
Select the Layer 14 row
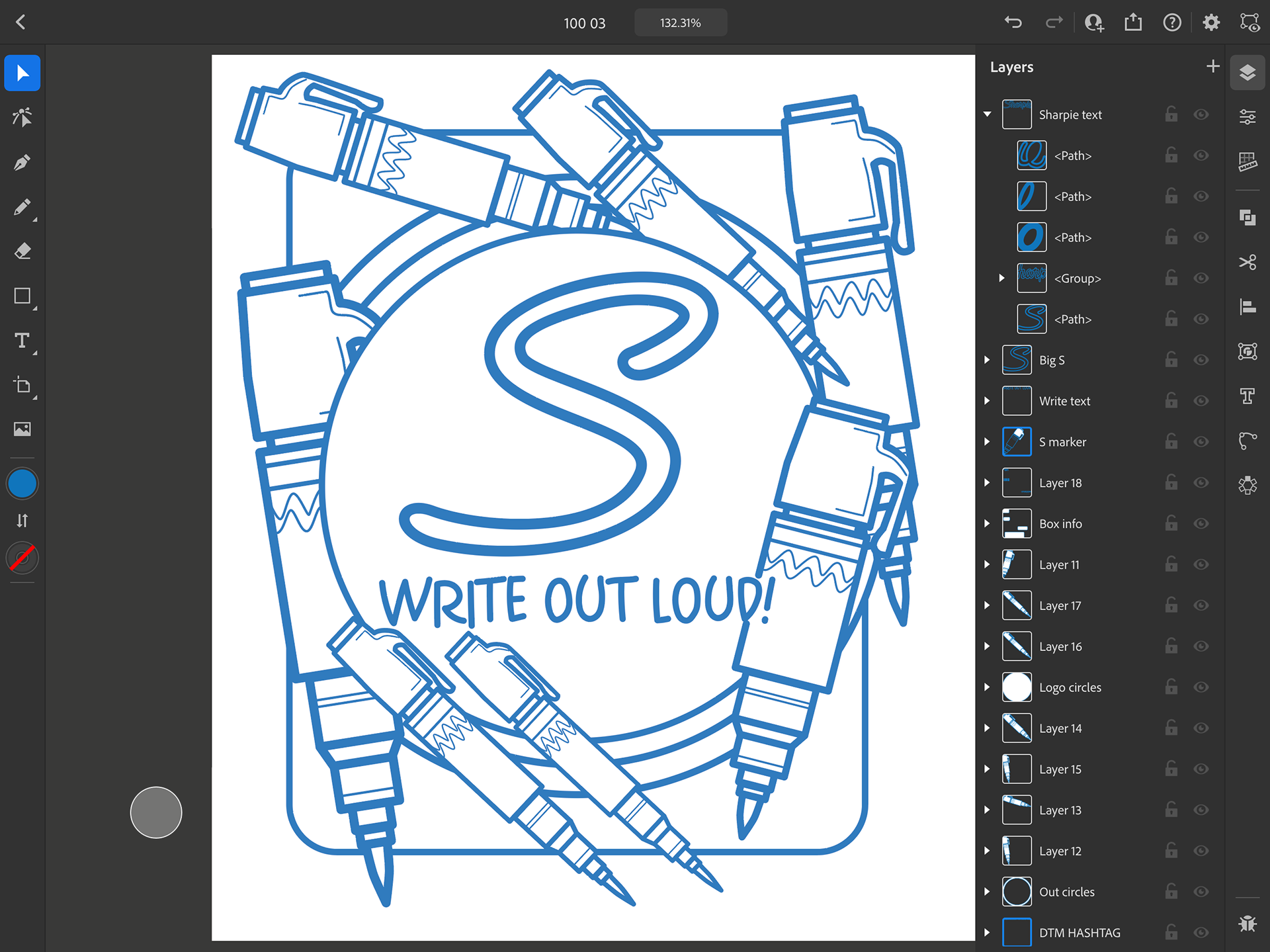click(1099, 728)
